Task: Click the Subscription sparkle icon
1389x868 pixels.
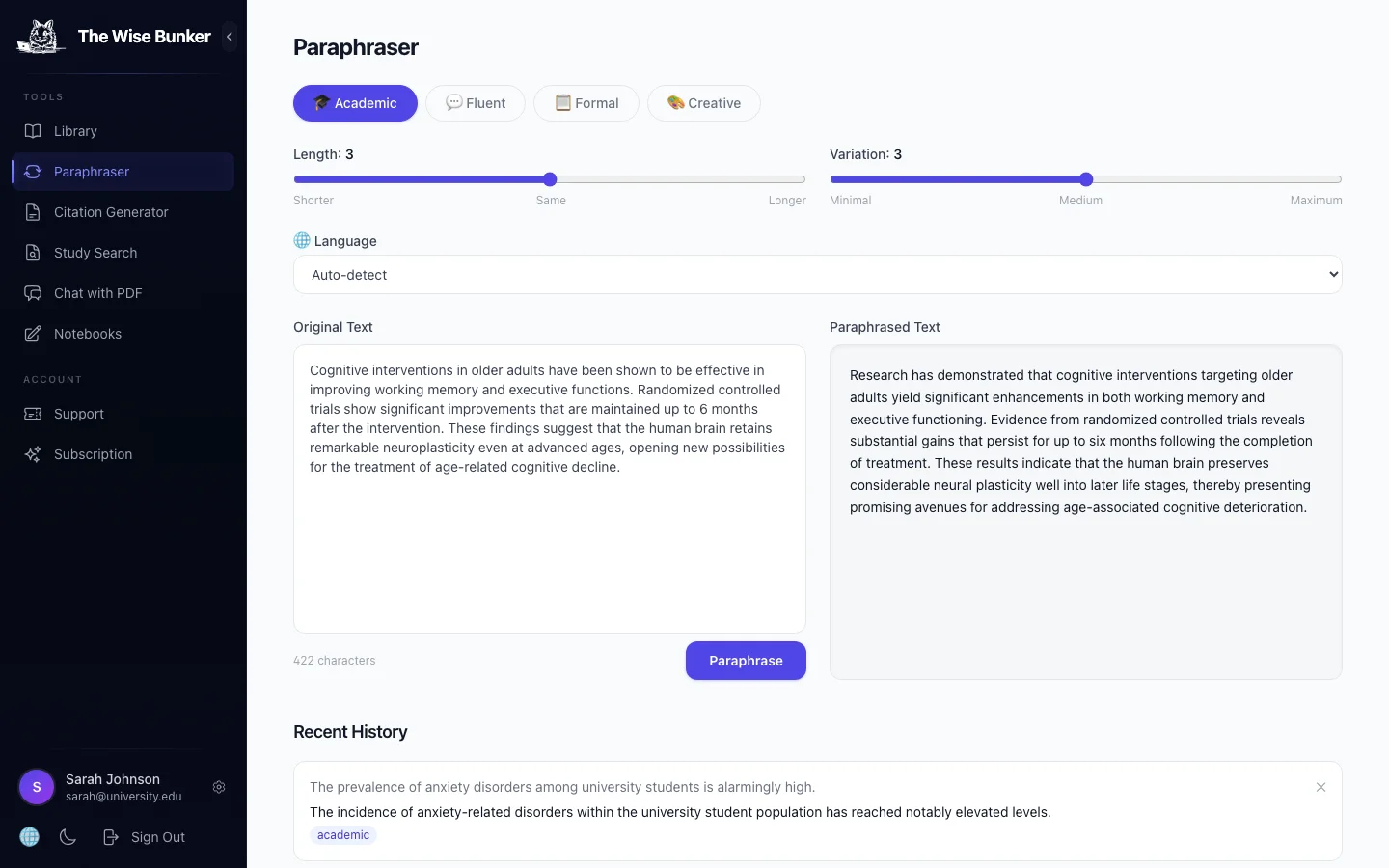Action: [33, 454]
